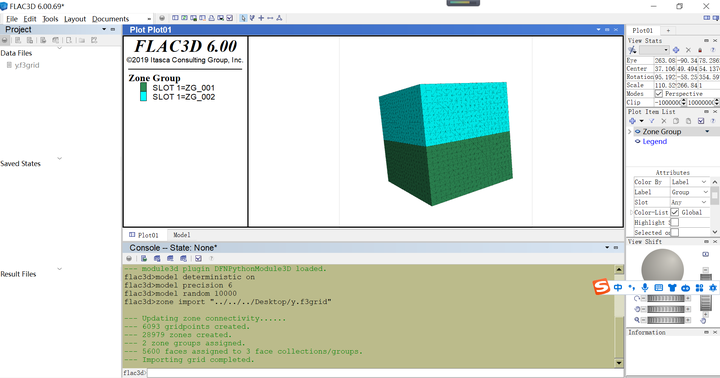Open the y.f3grid data file
The width and height of the screenshot is (720, 378).
(x=27, y=65)
